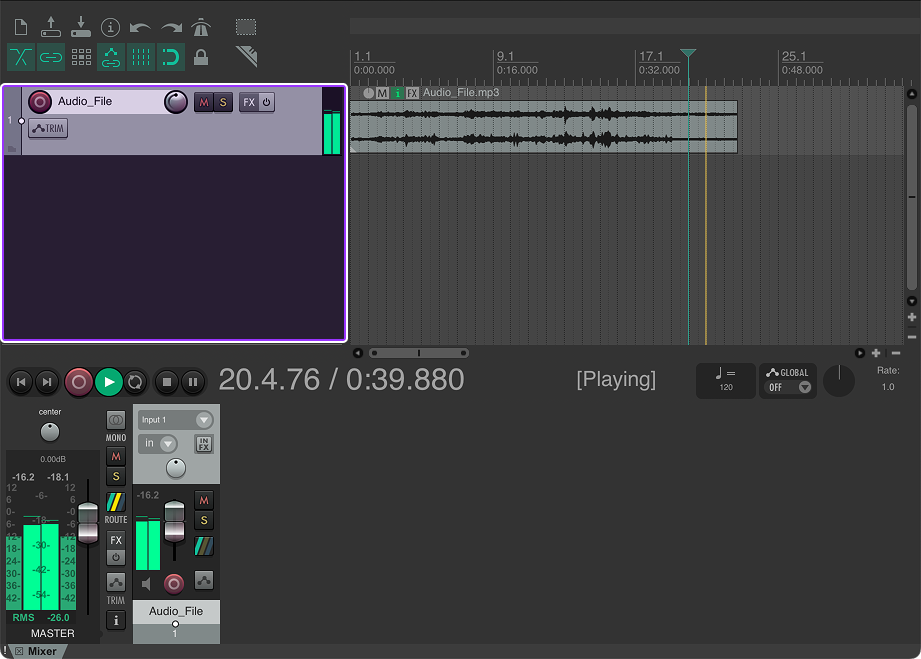
Task: Go to end of project
Action: [47, 382]
